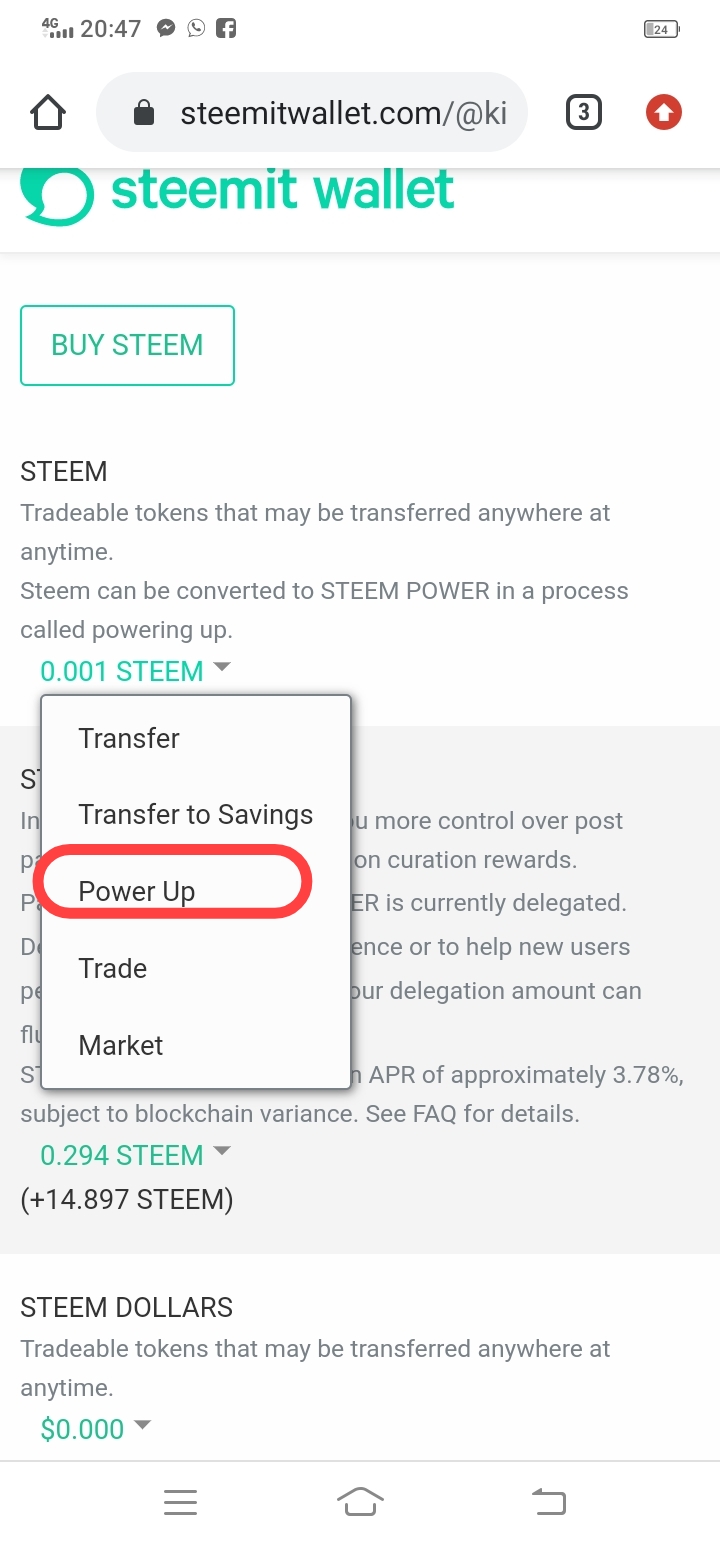Tap the Android back navigation icon

pos(548,1502)
